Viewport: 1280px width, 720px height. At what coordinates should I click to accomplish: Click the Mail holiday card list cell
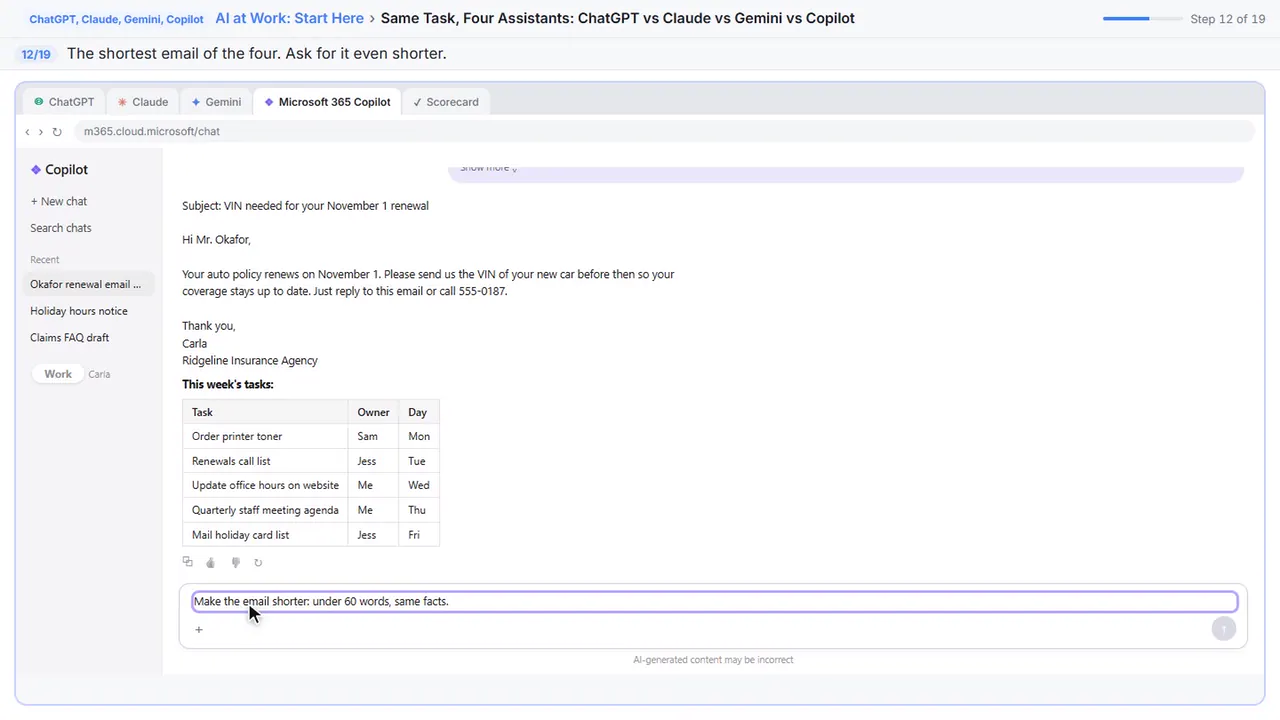coord(265,535)
